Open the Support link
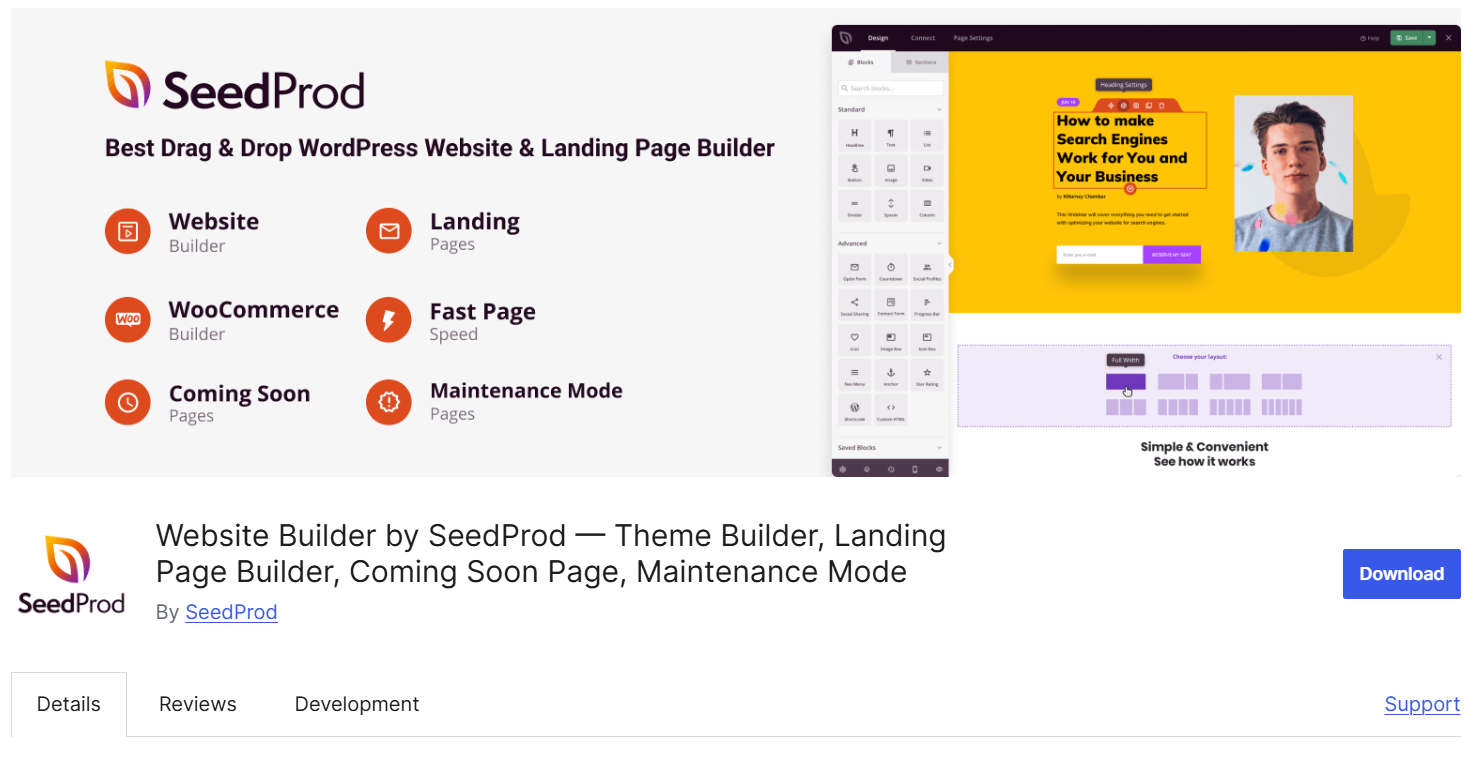 coord(1422,704)
